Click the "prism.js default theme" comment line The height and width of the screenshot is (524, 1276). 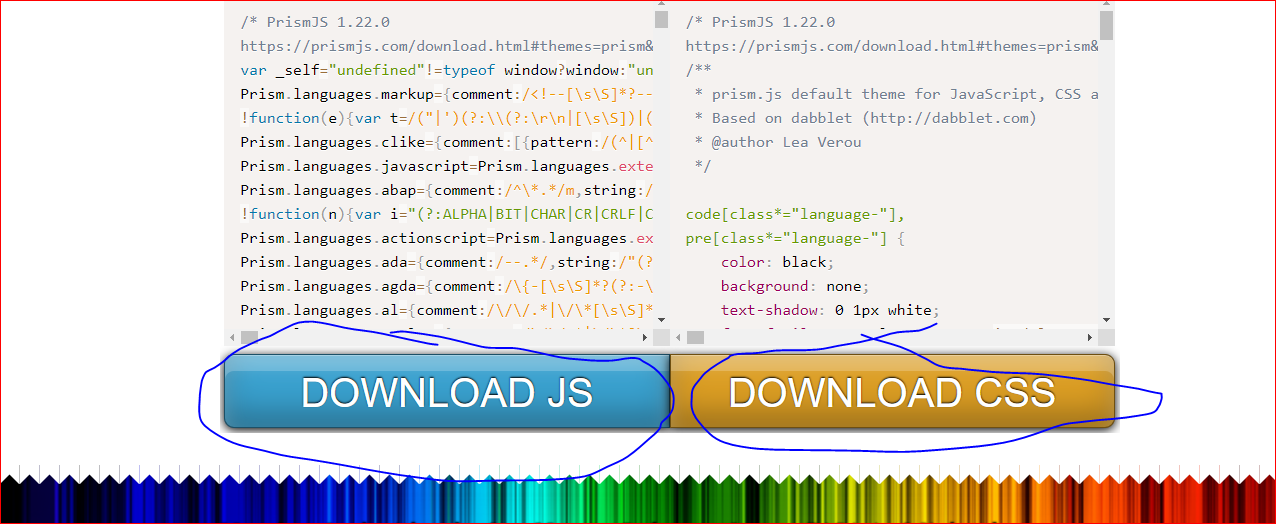[x=896, y=94]
